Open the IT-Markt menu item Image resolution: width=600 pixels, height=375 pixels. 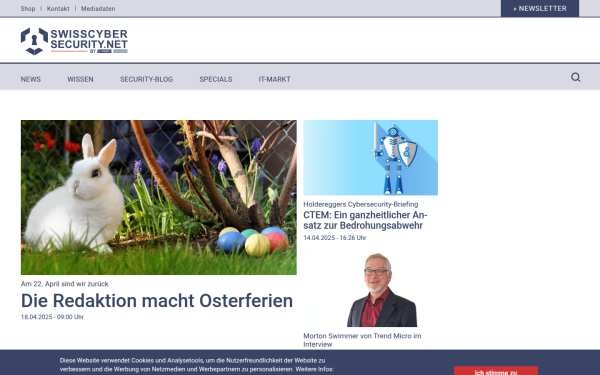point(274,79)
